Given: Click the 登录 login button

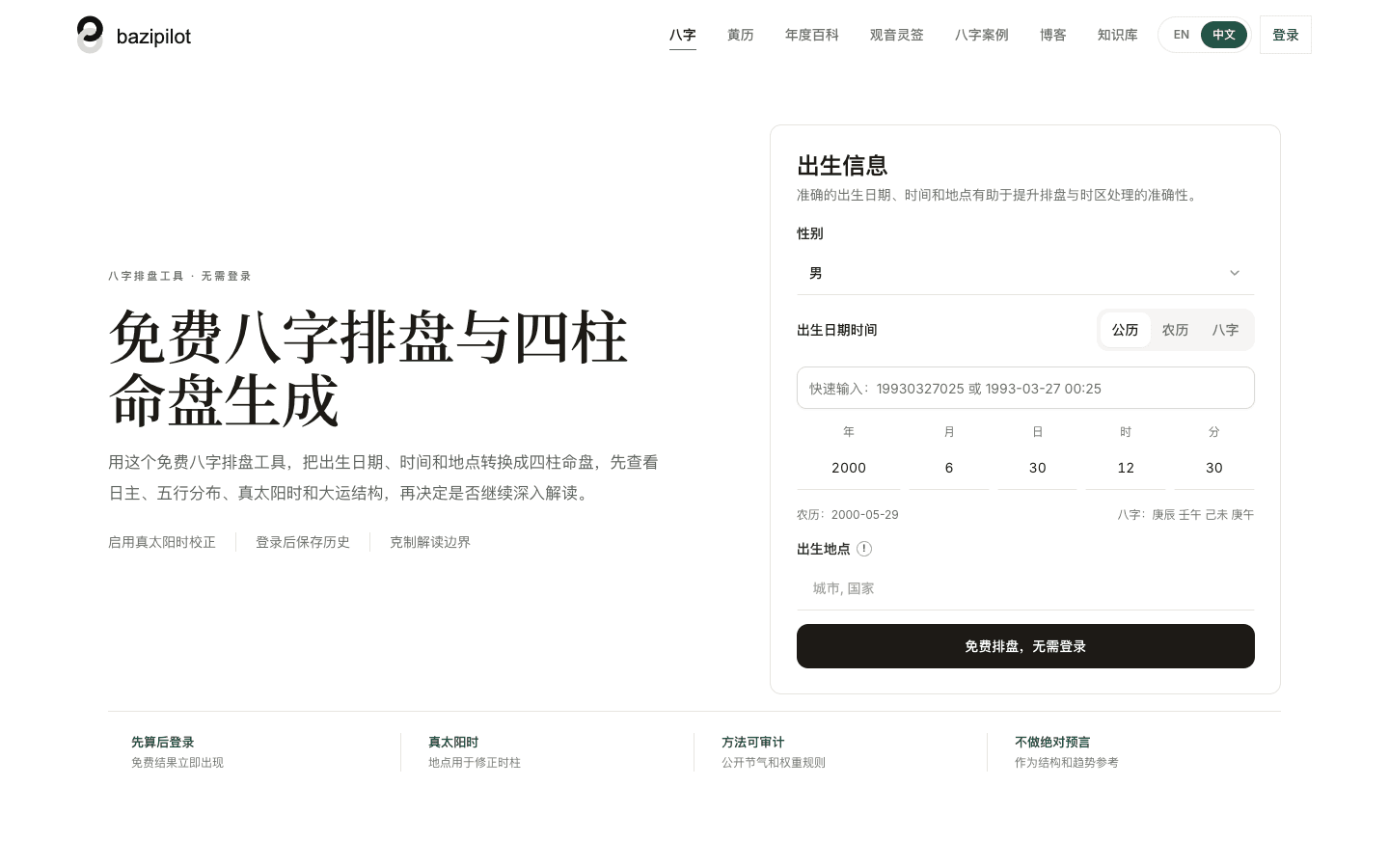Looking at the screenshot, I should [x=1286, y=35].
